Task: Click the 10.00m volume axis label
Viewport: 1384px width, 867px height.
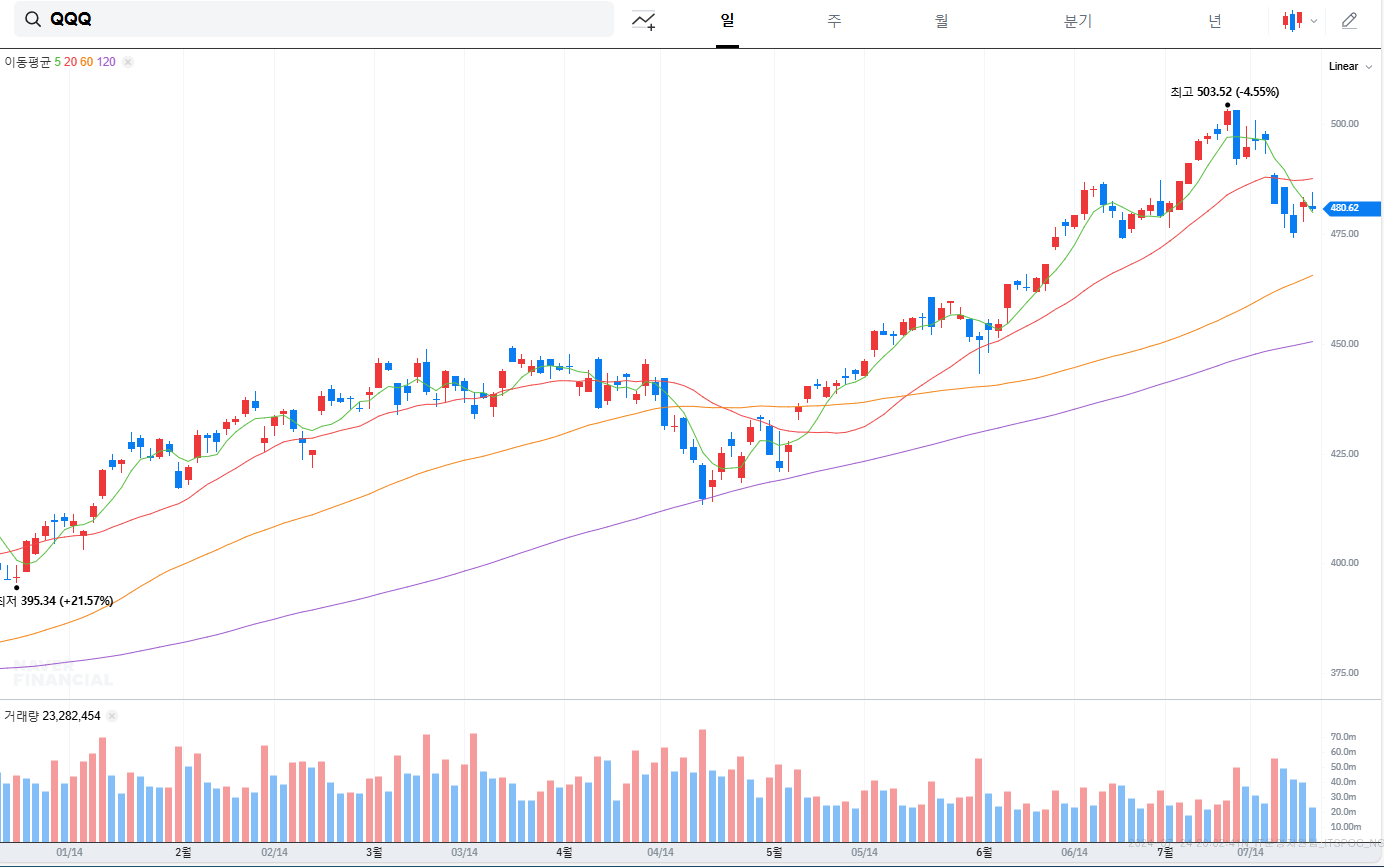Action: [x=1345, y=827]
